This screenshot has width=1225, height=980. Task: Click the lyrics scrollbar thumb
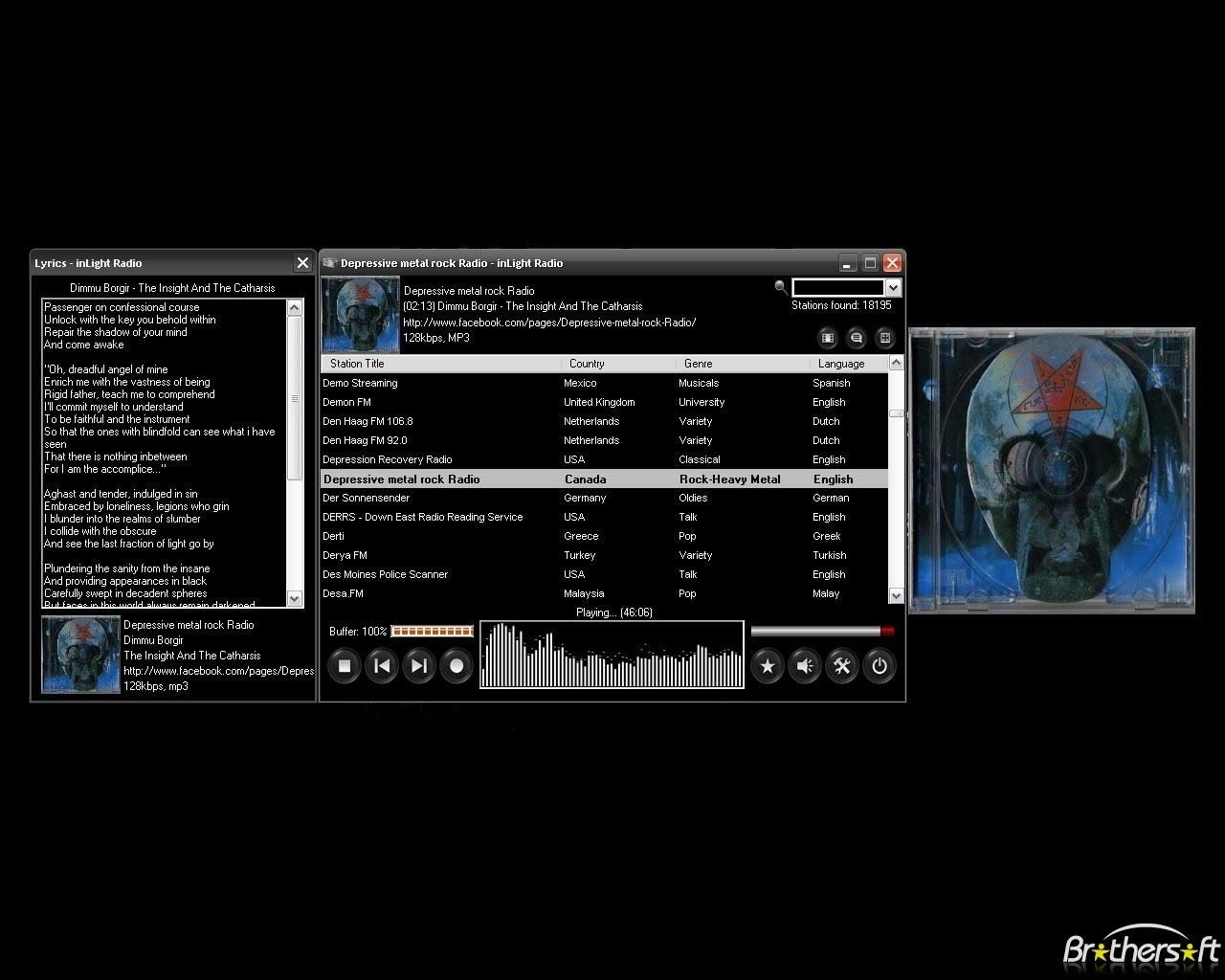(295, 397)
